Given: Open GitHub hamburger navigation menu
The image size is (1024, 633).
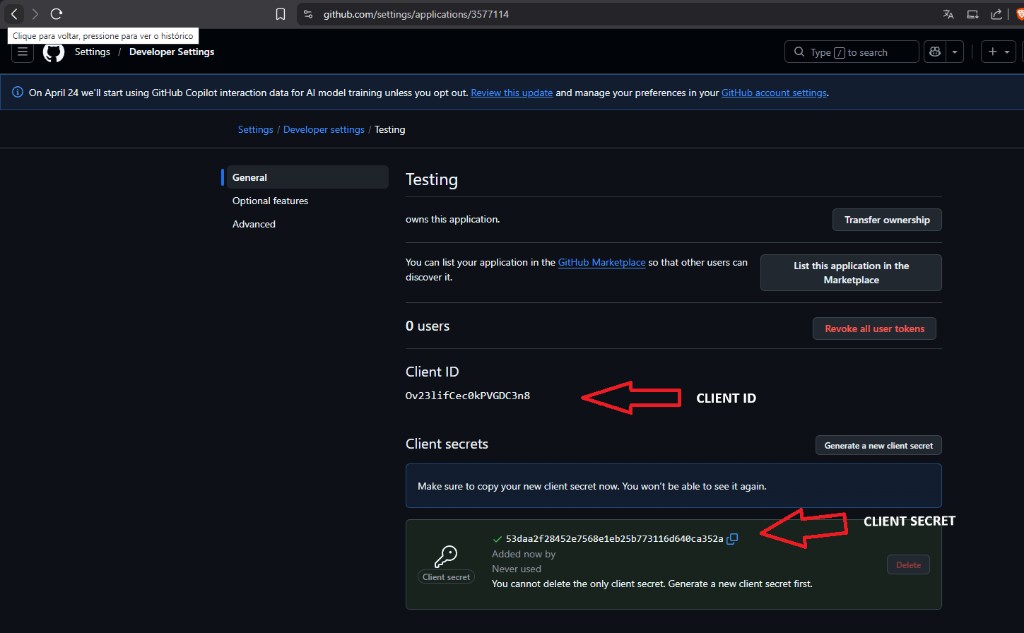Looking at the screenshot, I should click(22, 52).
